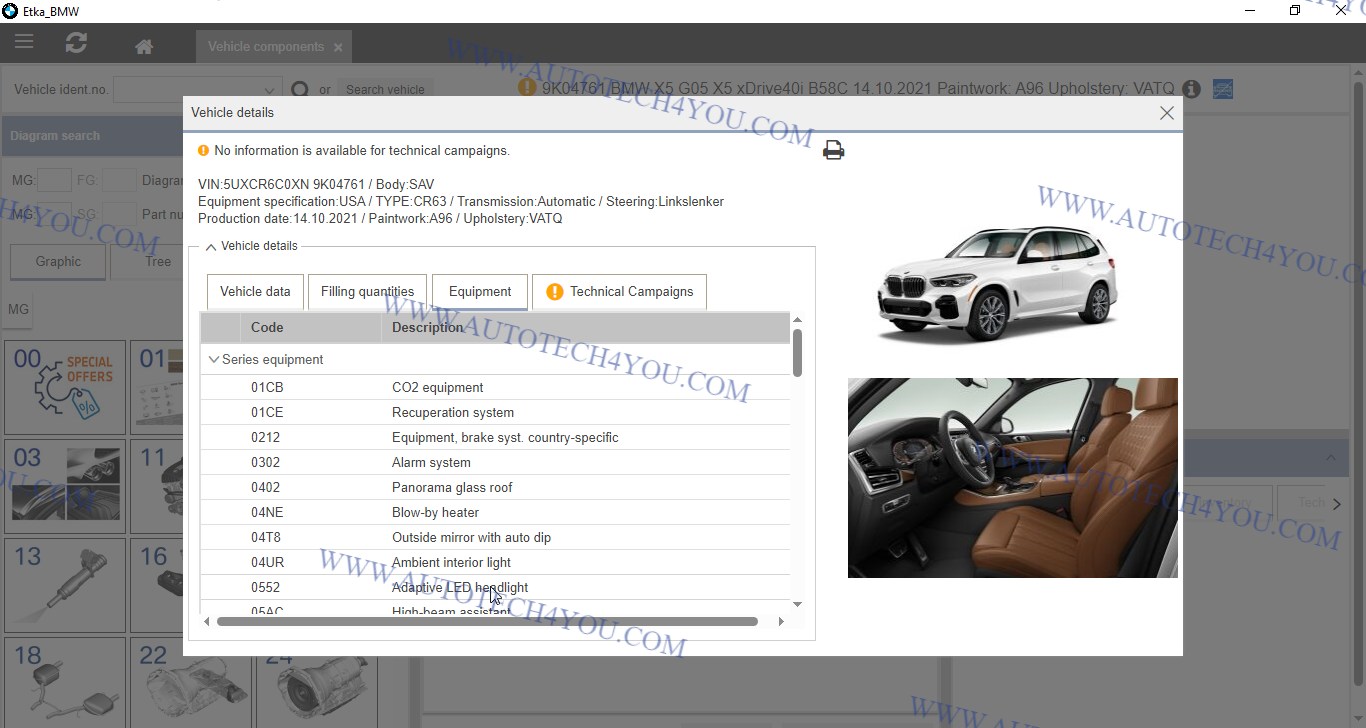Collapse the Series equipment group
This screenshot has height=728, width=1366.
(213, 360)
